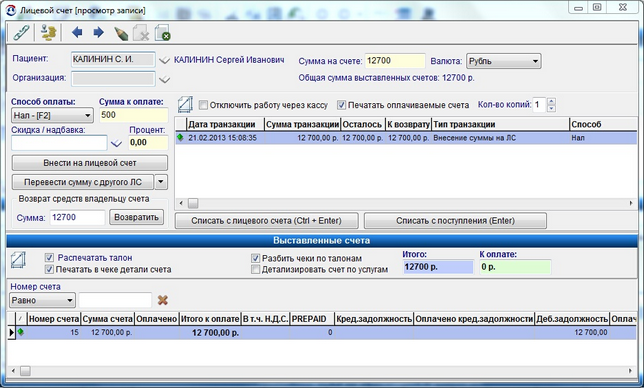Open the 'Валюта' Рубль dropdown
The image size is (644, 388).
(x=504, y=61)
